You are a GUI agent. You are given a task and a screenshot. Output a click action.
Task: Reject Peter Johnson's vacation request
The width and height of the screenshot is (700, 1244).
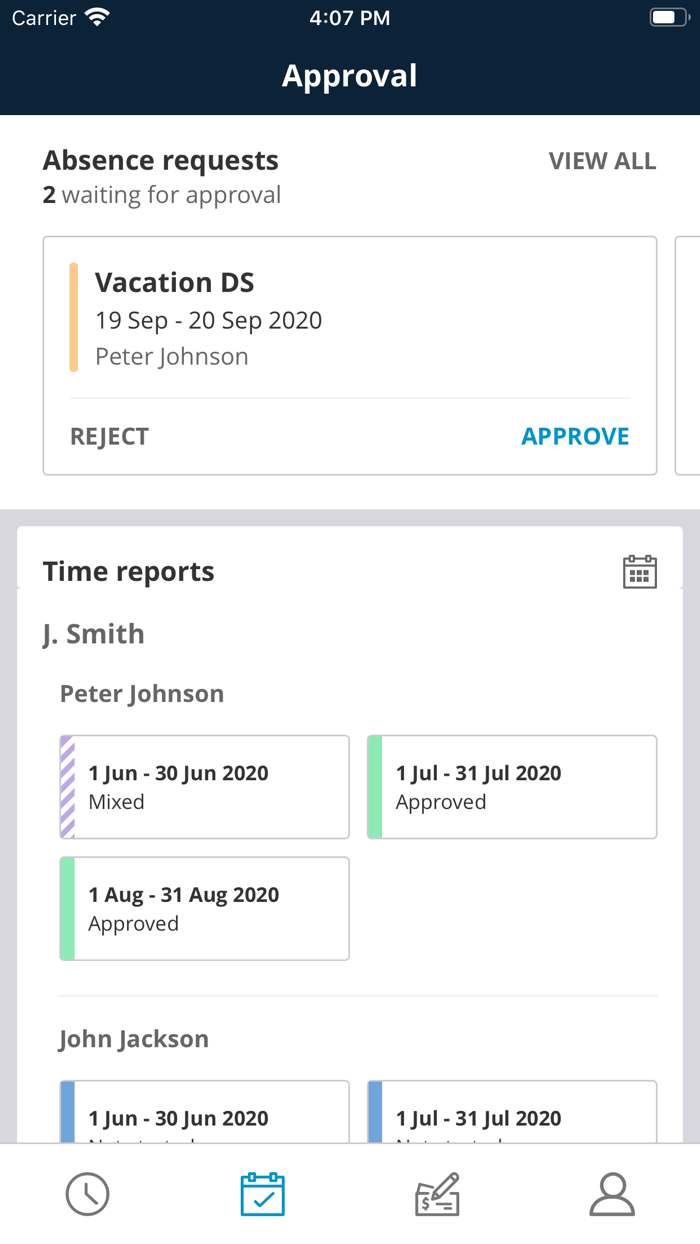(x=109, y=436)
